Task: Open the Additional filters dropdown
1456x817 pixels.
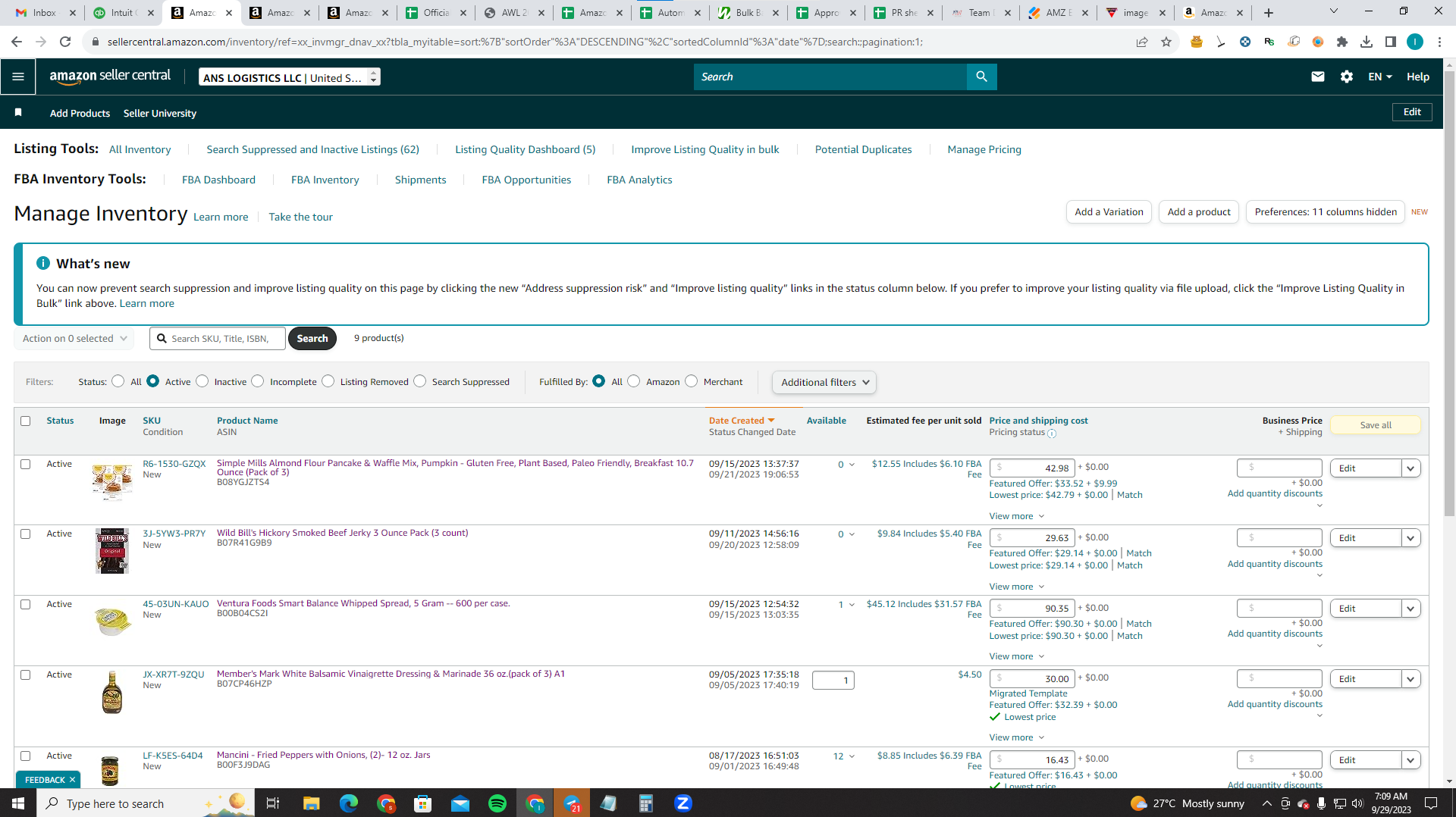Action: point(824,383)
